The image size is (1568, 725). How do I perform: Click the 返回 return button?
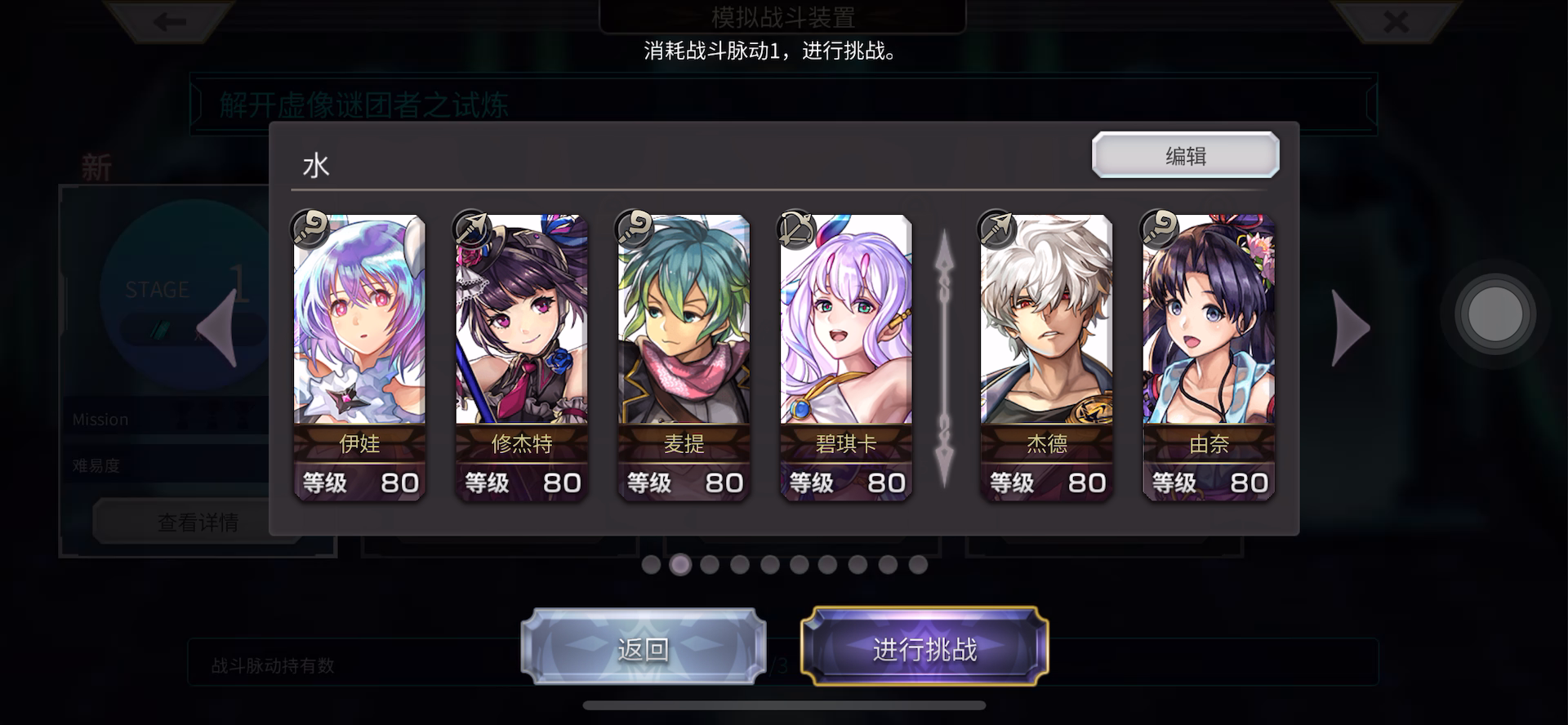(x=644, y=648)
